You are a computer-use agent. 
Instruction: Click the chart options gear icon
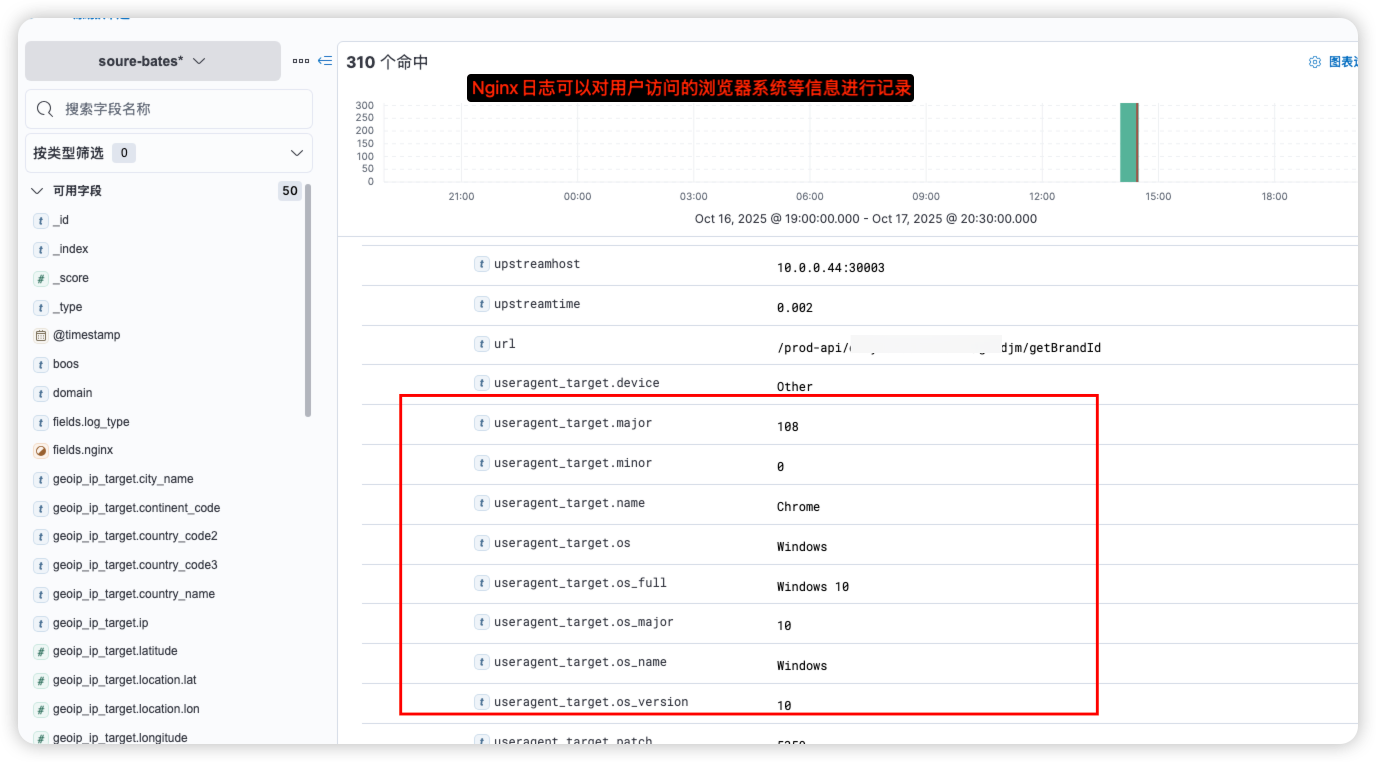point(1315,62)
